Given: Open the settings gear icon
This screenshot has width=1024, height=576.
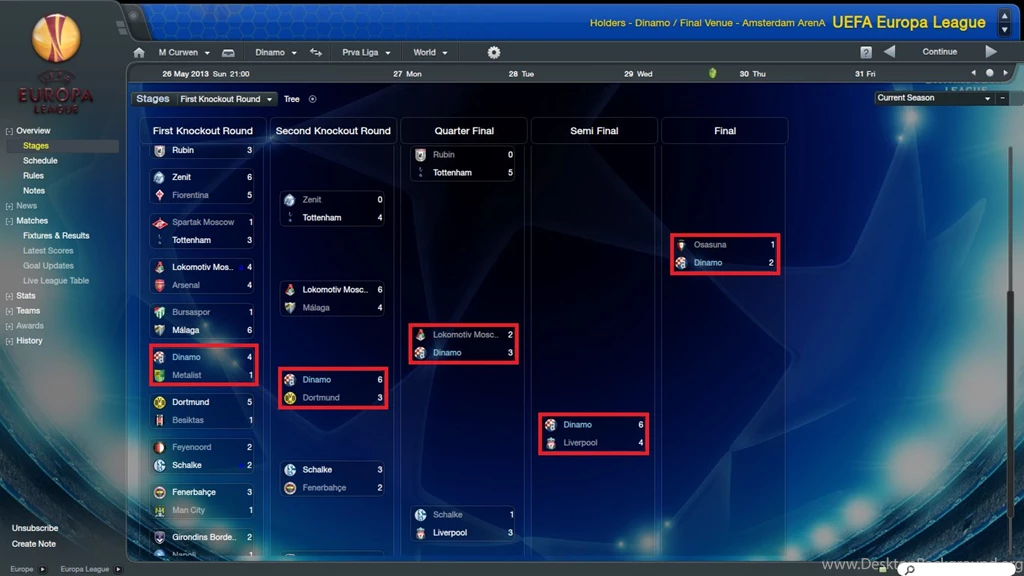Looking at the screenshot, I should (493, 53).
